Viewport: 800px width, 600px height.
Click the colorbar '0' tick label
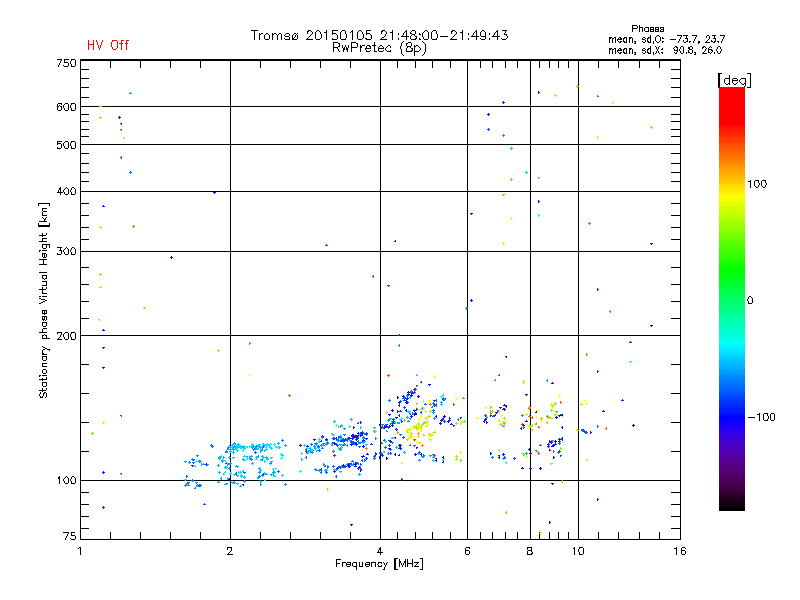click(749, 300)
